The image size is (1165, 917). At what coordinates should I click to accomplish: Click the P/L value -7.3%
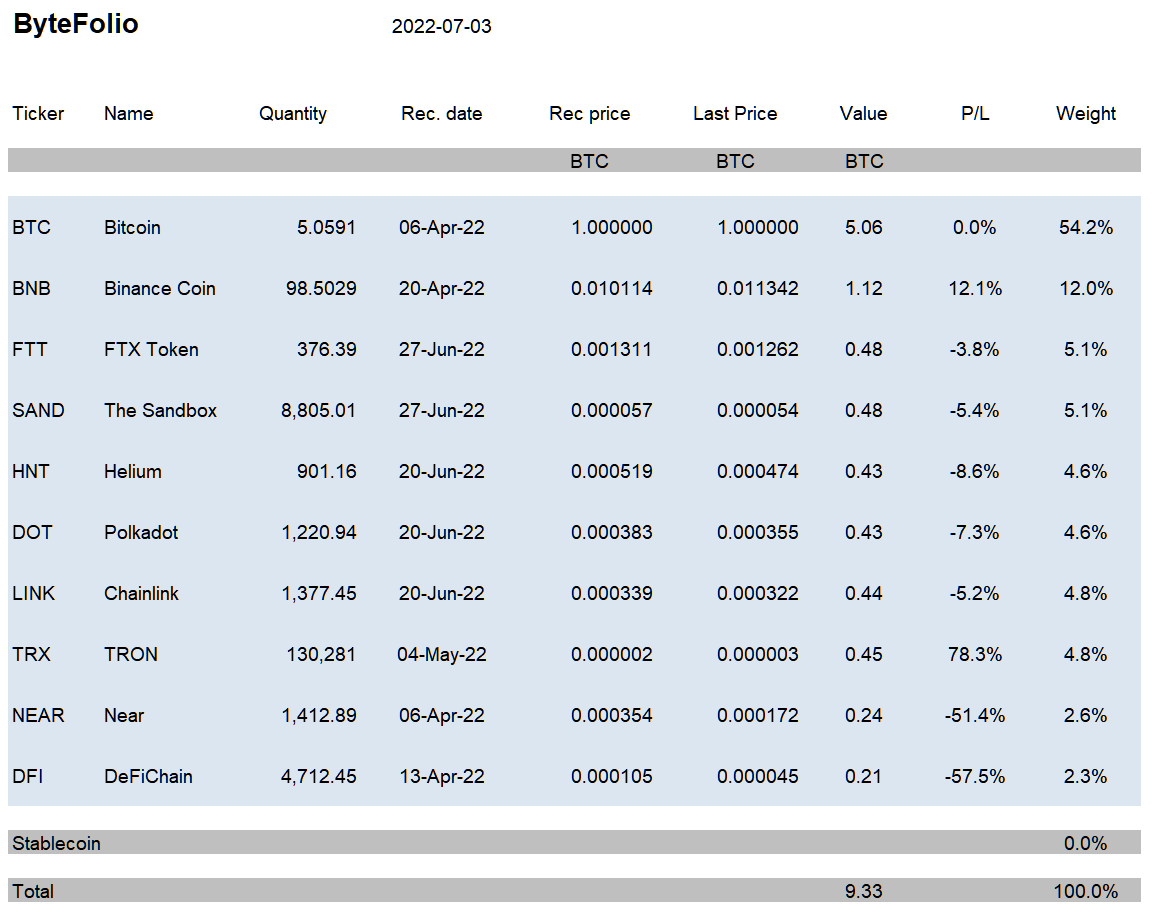click(974, 532)
